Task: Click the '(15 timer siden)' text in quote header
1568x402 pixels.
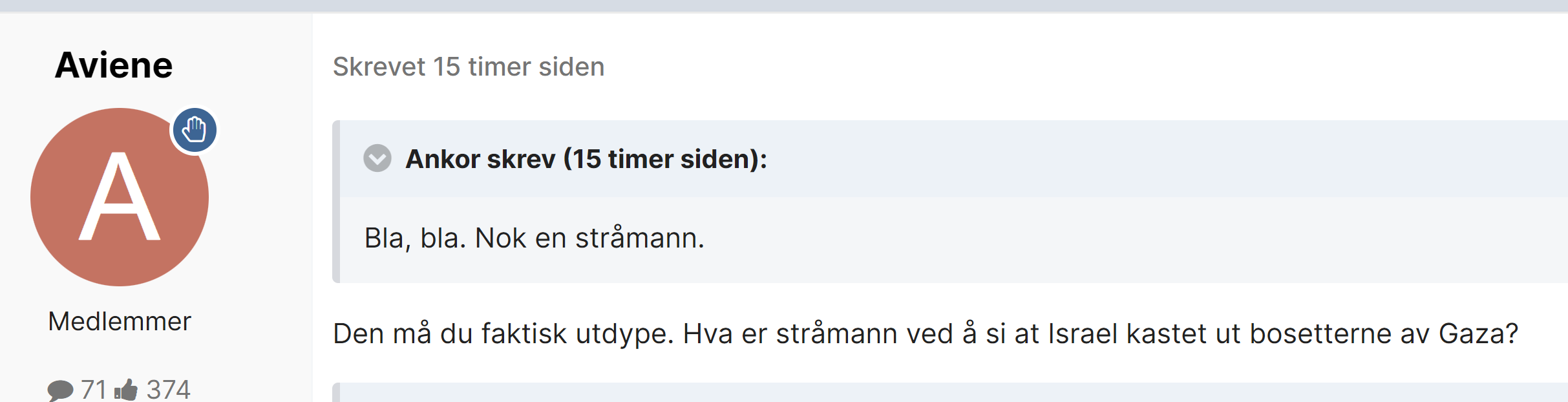Action: (665, 159)
